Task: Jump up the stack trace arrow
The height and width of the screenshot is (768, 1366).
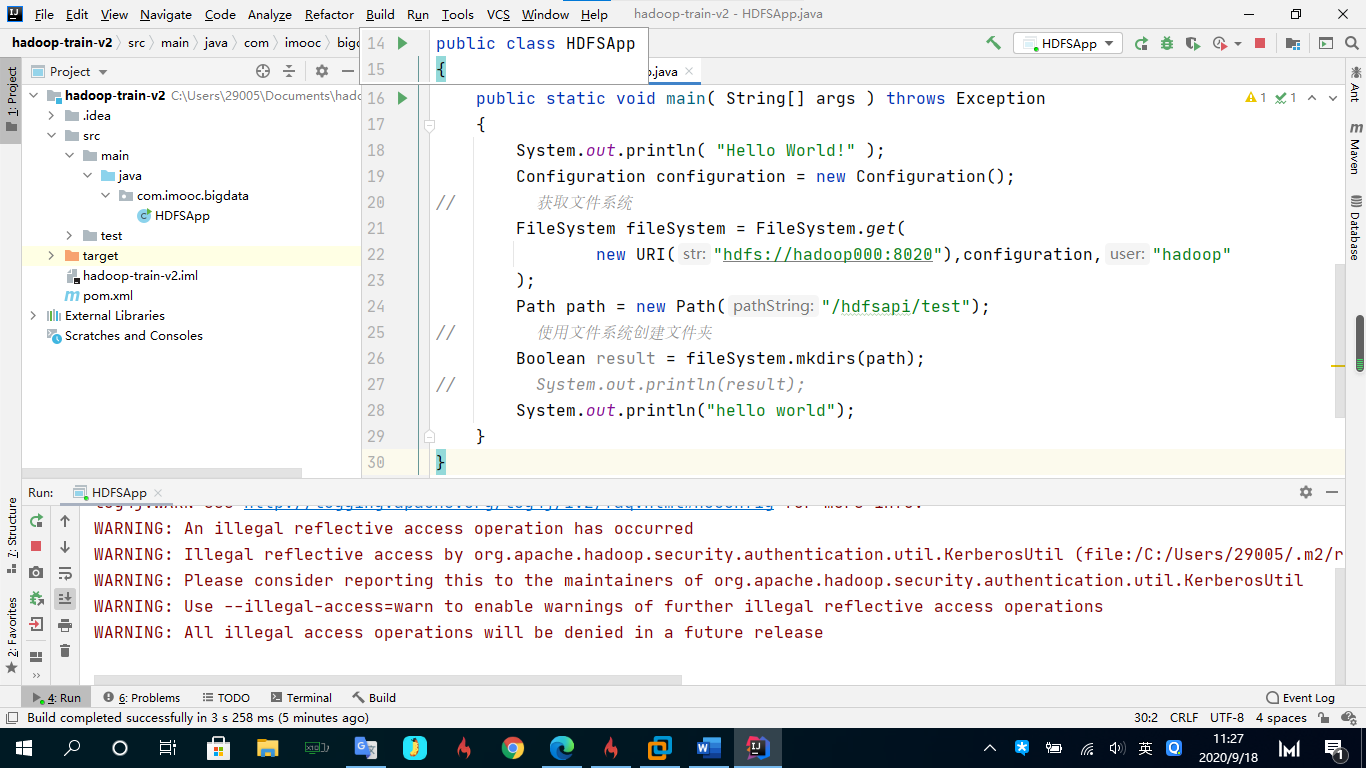Action: click(x=65, y=521)
